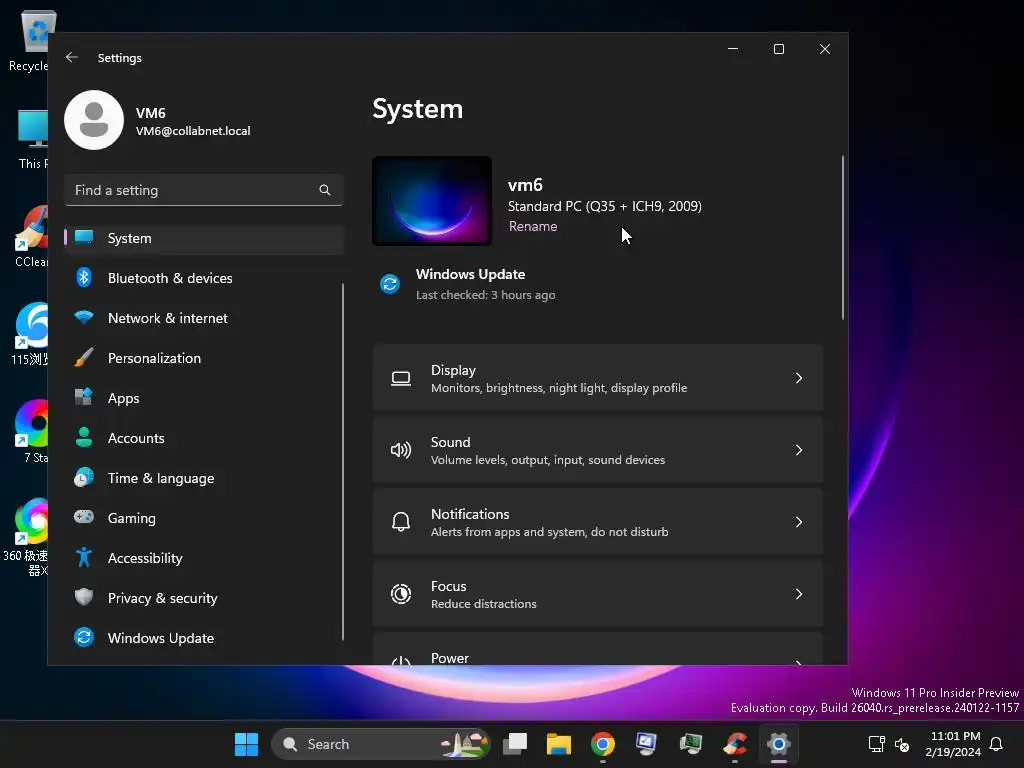Click the Focus icon

(x=401, y=594)
